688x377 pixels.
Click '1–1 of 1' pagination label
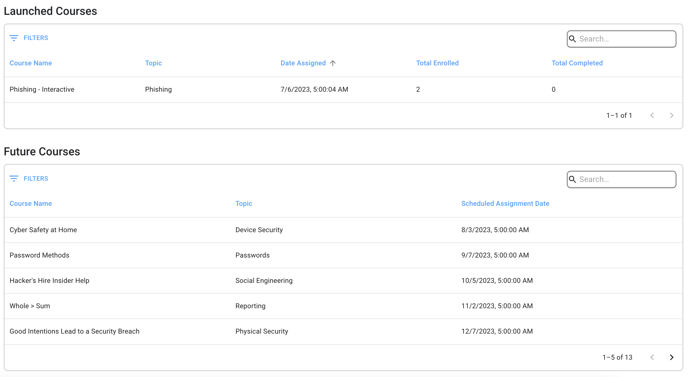point(619,116)
